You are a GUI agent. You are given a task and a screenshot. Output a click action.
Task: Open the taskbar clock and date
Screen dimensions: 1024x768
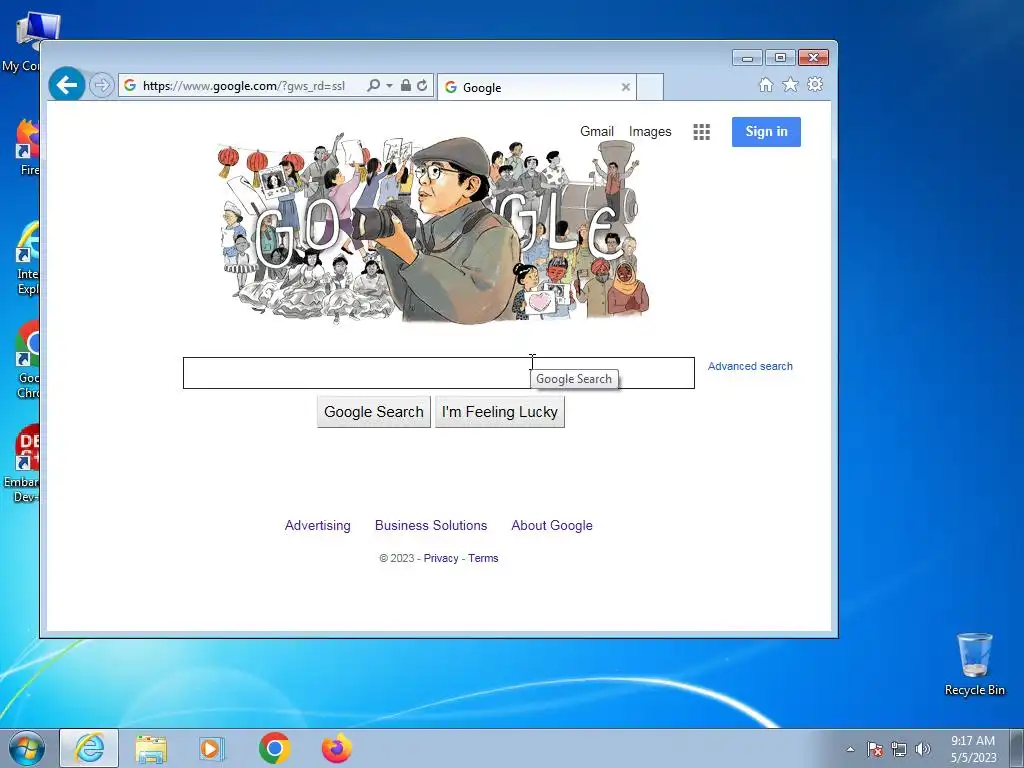[973, 749]
